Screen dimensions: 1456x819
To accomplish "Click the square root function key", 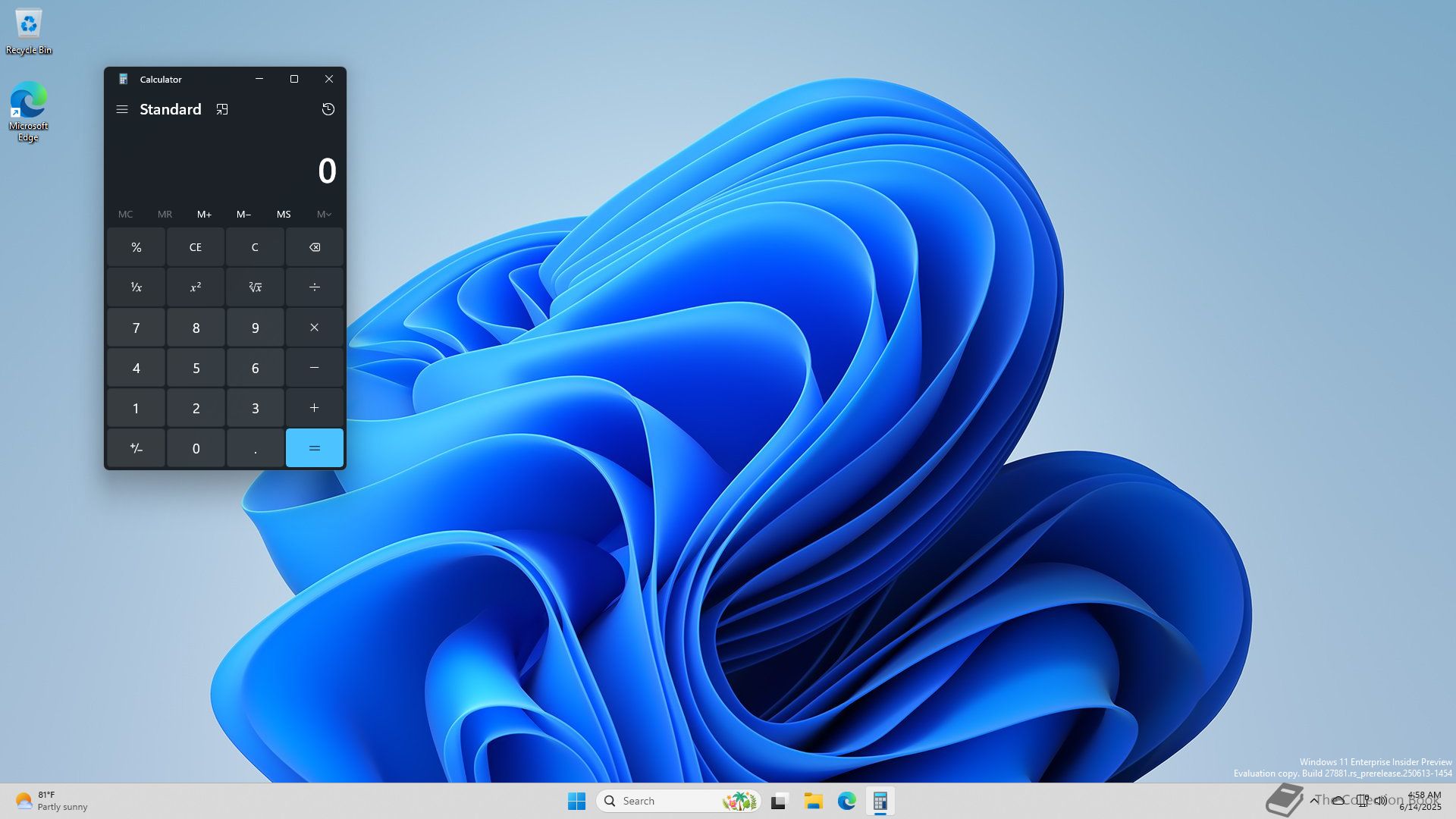I will [255, 287].
